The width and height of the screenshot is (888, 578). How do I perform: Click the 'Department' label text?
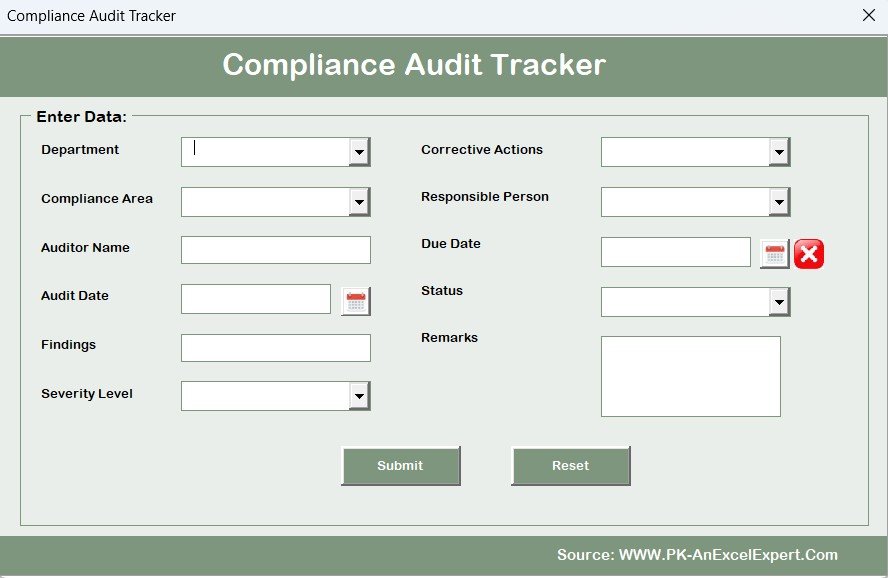coord(80,150)
